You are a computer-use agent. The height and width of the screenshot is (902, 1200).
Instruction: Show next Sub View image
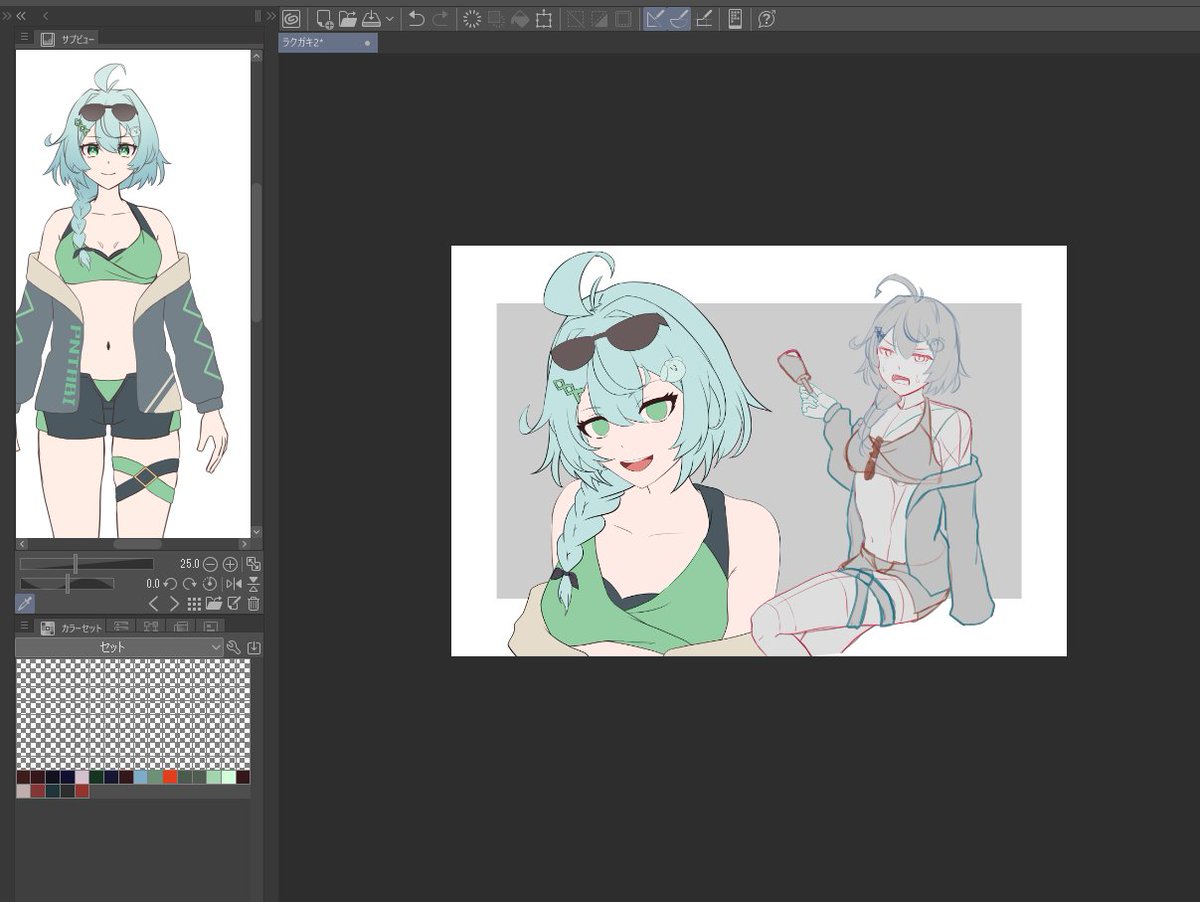(x=174, y=603)
